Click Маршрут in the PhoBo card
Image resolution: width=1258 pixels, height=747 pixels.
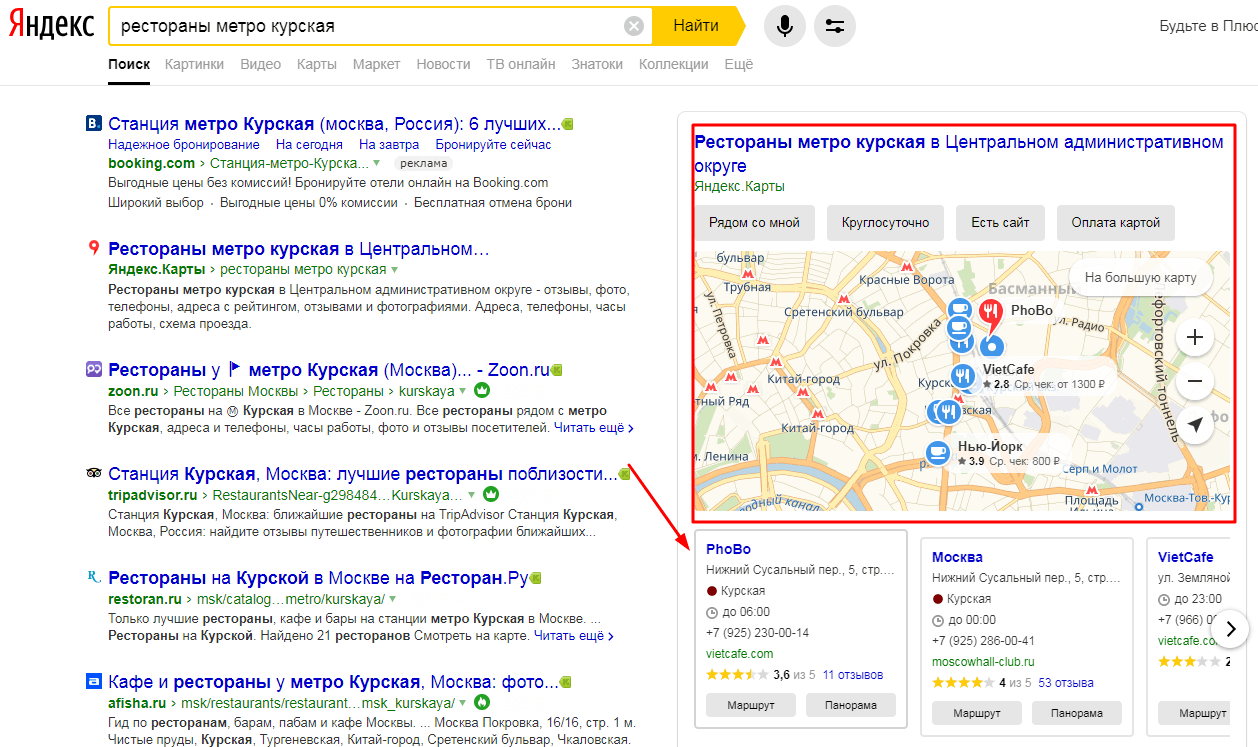(x=751, y=705)
